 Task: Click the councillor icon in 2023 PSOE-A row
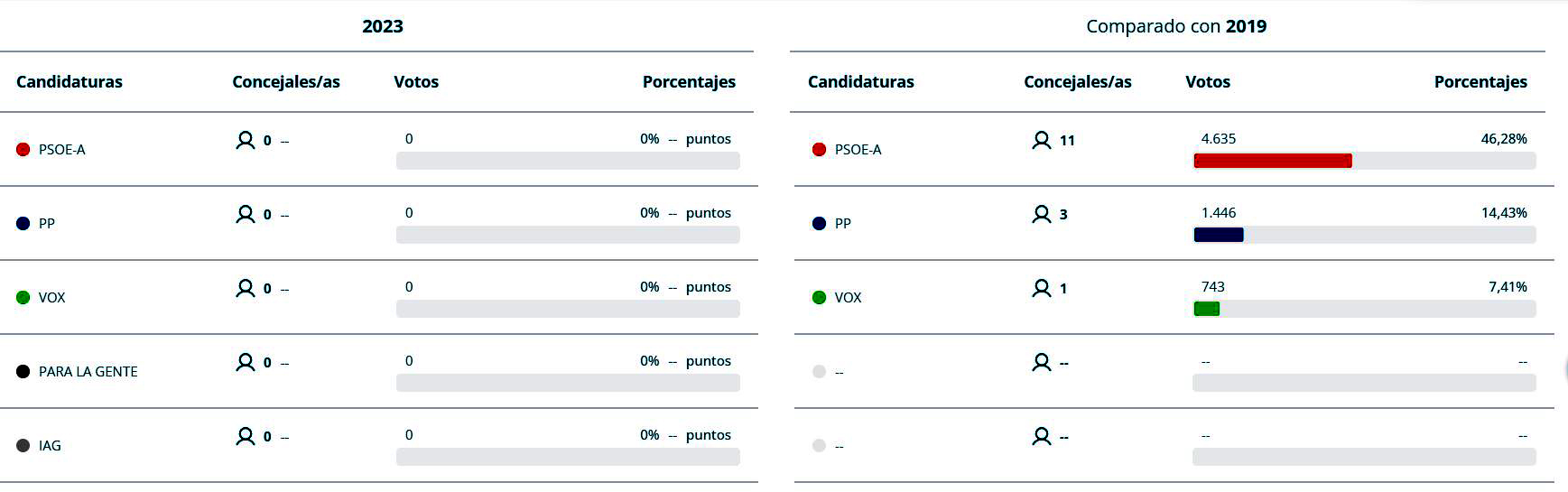click(x=245, y=140)
